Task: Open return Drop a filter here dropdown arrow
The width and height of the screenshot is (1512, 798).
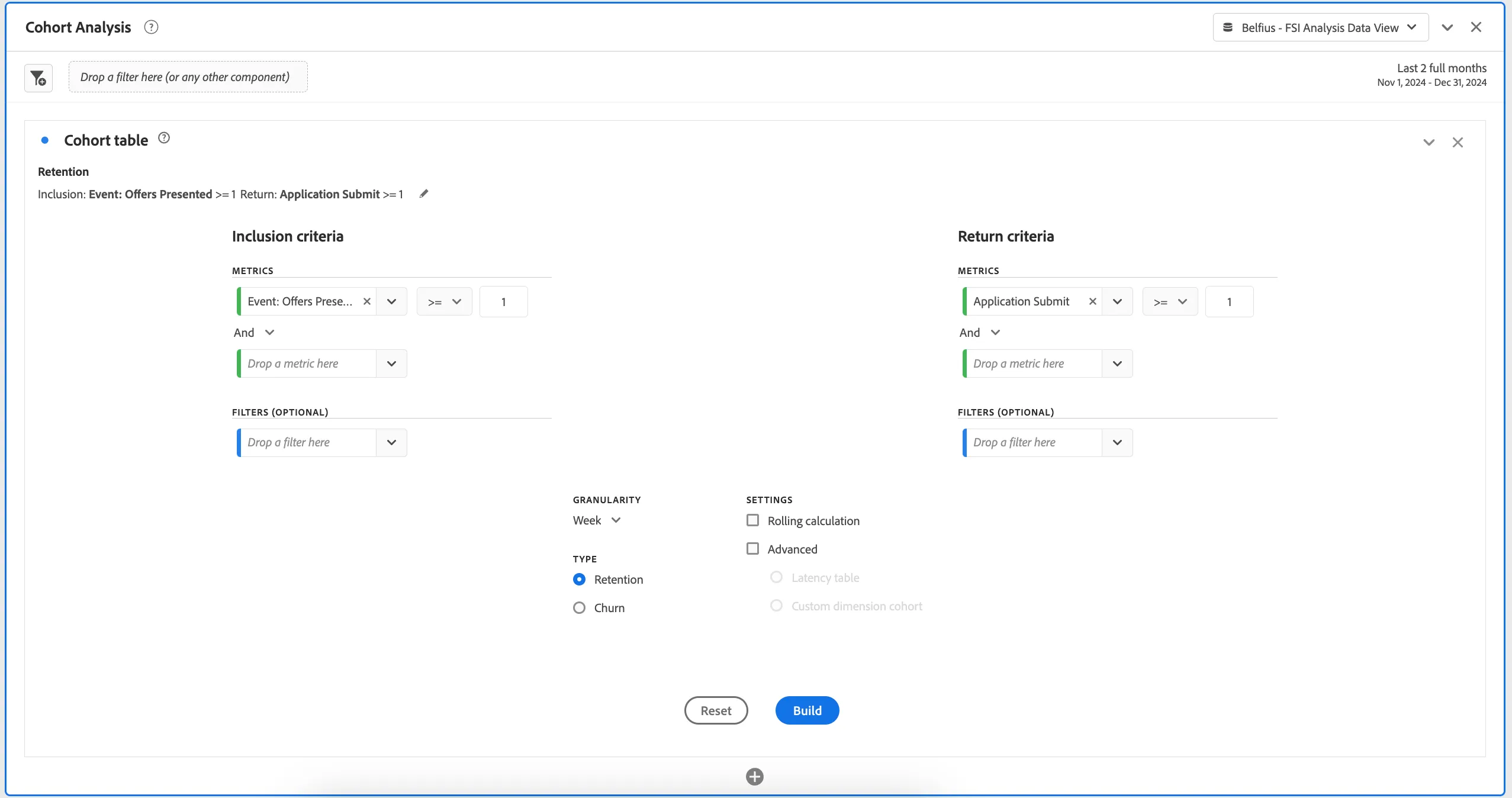Action: (x=1118, y=442)
